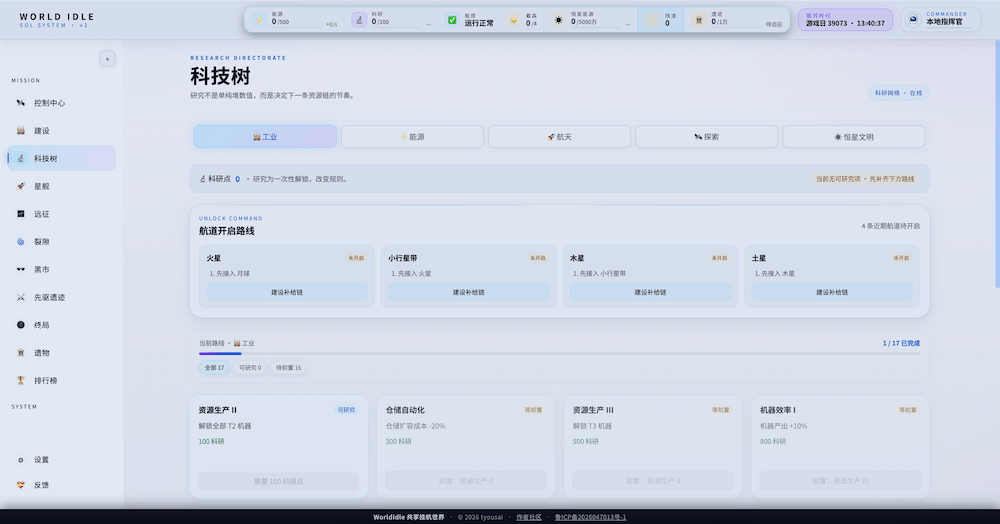Switch to the 工业 tab
This screenshot has width=1000, height=524.
[265, 136]
